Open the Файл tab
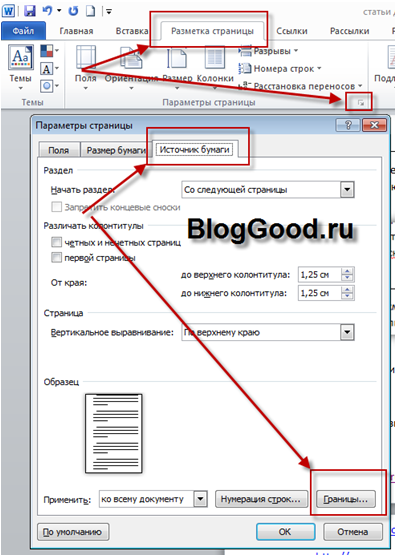This screenshot has width=397, height=555. coord(23,31)
